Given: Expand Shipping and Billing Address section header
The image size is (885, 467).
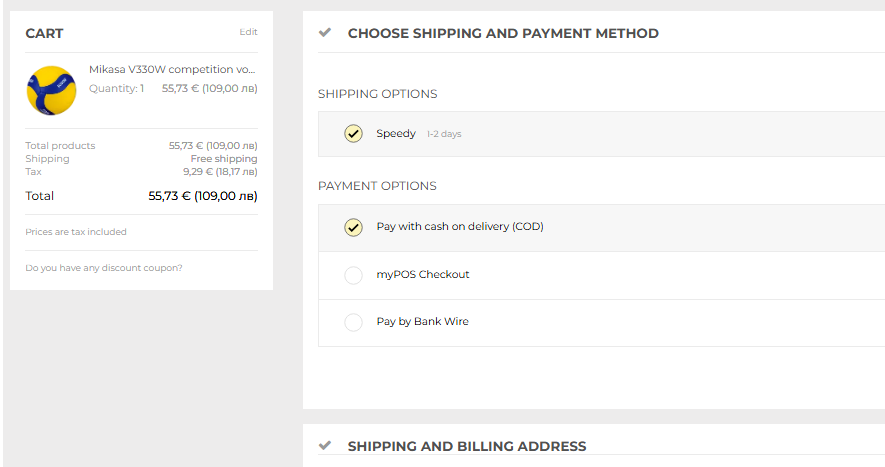Looking at the screenshot, I should click(x=467, y=446).
